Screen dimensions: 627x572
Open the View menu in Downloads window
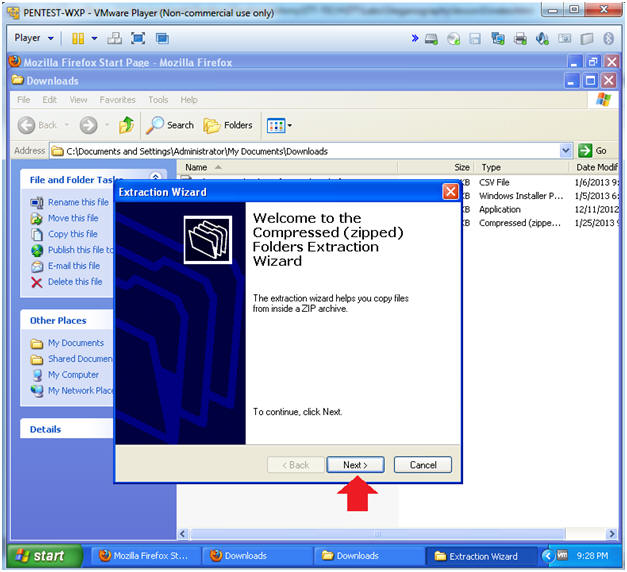[78, 100]
